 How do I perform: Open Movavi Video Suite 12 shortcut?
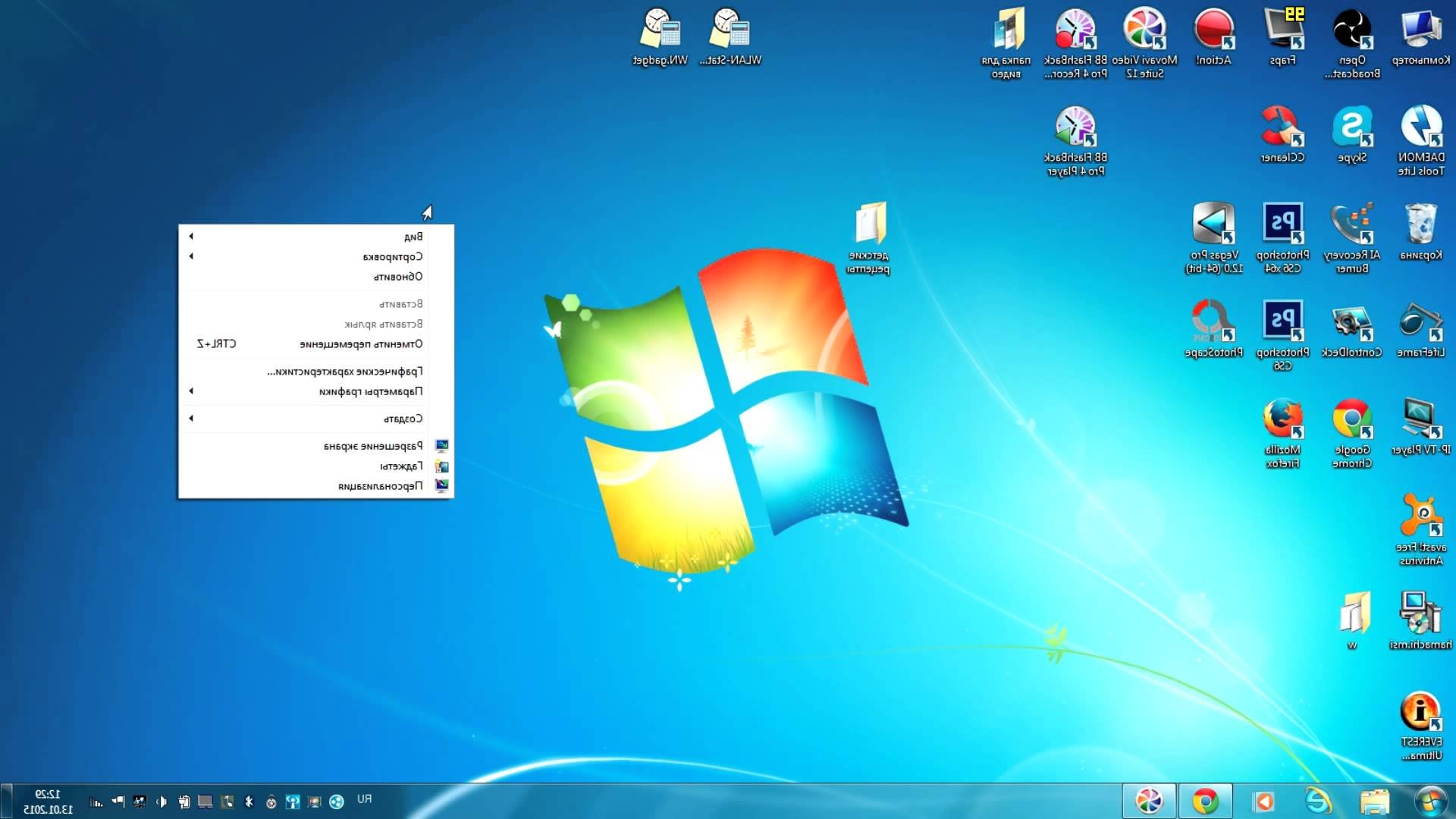point(1144,44)
